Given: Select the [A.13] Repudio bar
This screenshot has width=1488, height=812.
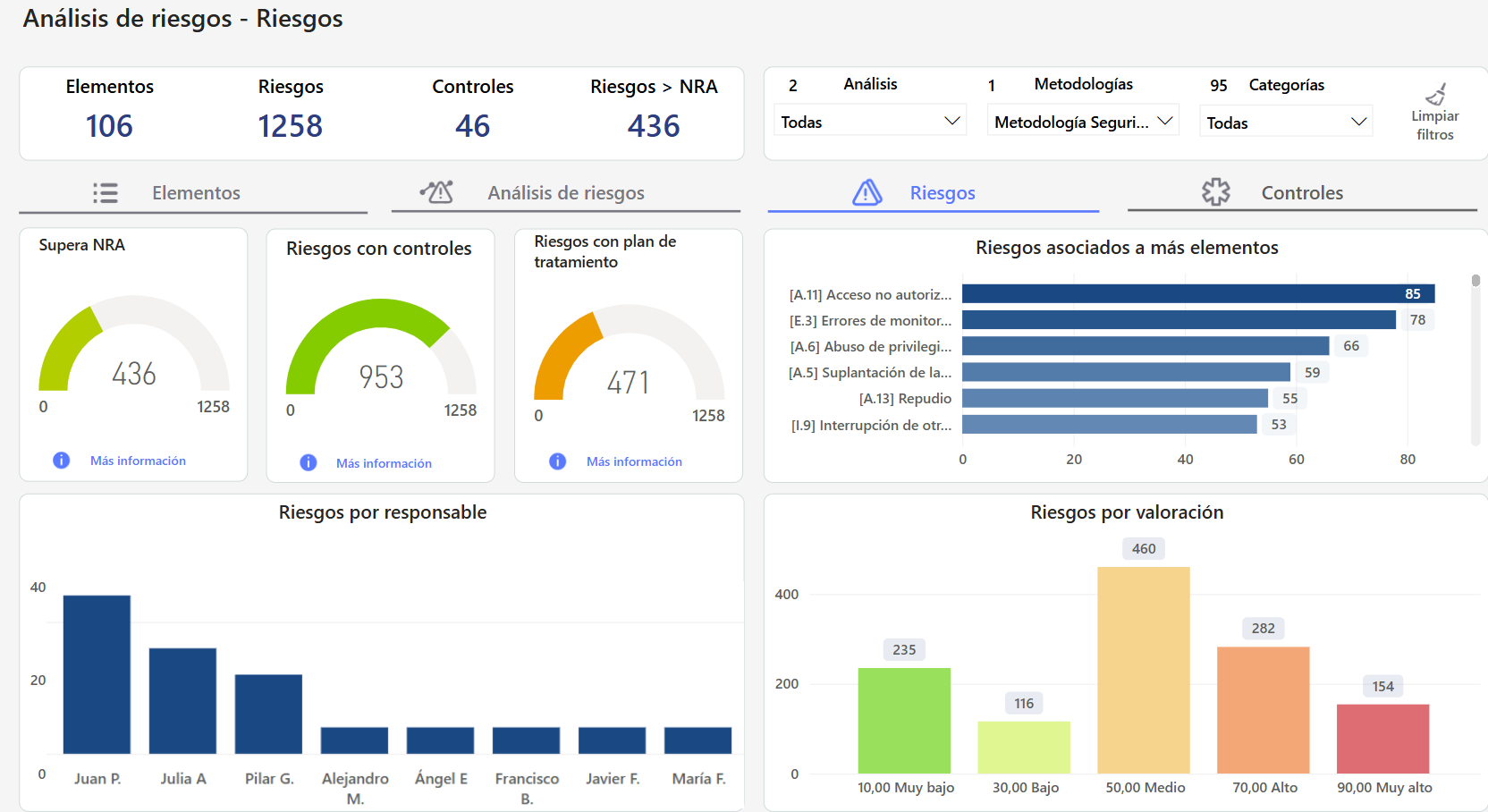Looking at the screenshot, I should (x=1115, y=398).
